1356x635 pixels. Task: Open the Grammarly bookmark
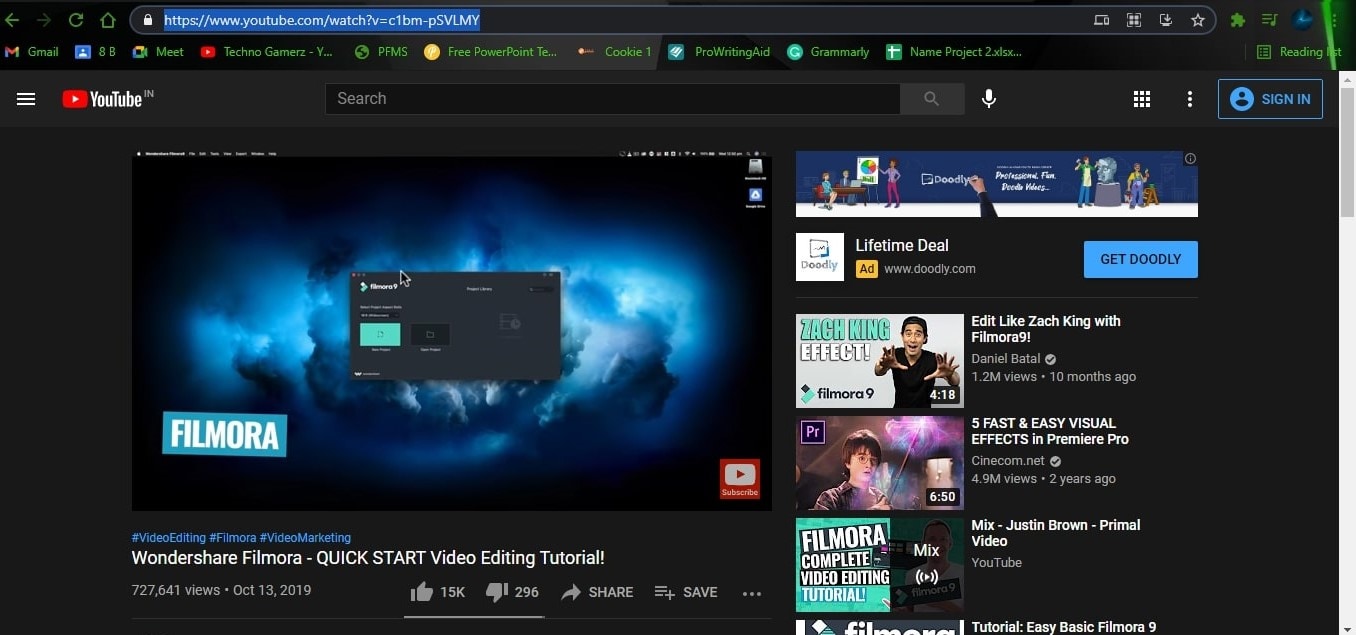(828, 52)
